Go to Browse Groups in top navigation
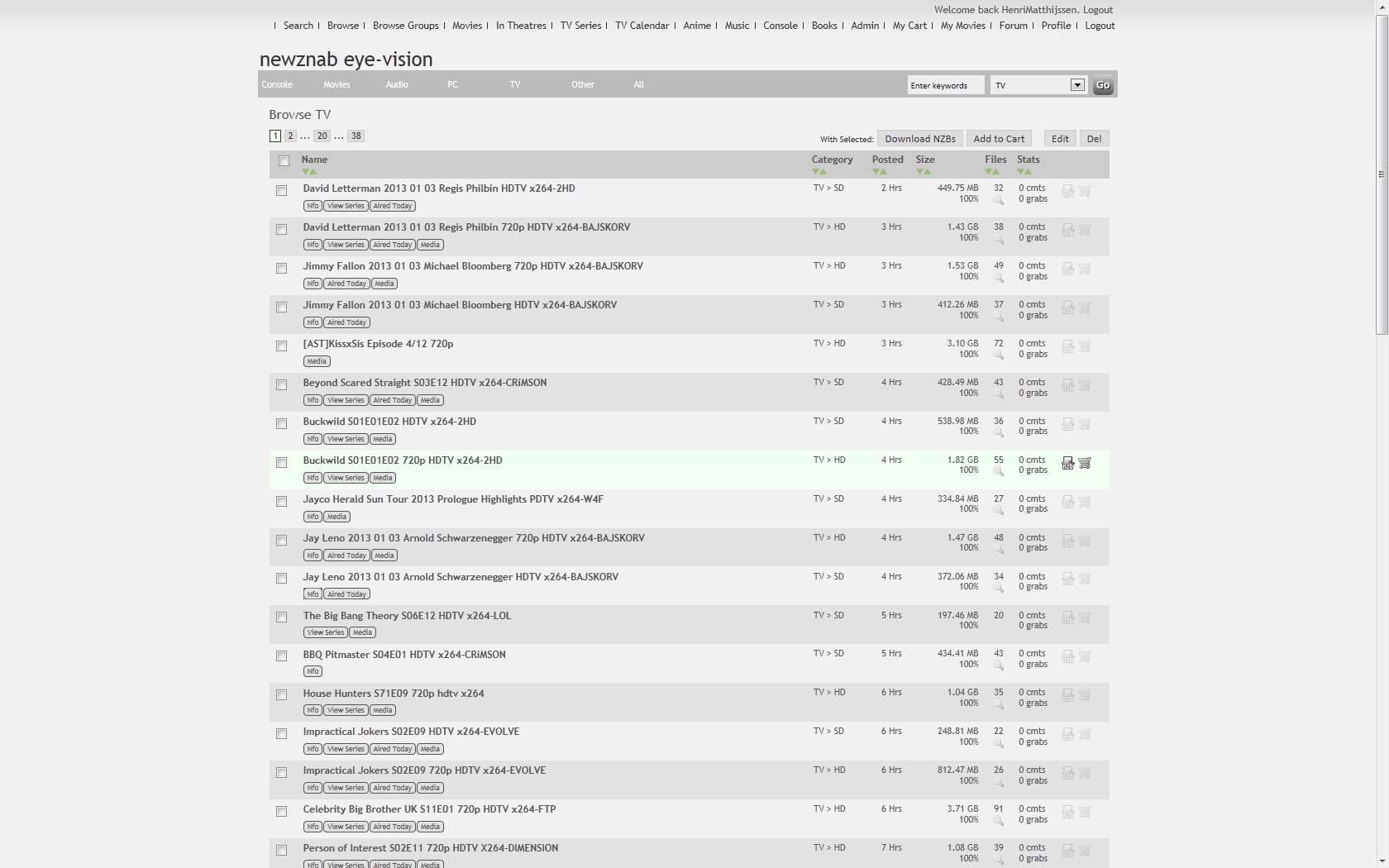 [405, 26]
